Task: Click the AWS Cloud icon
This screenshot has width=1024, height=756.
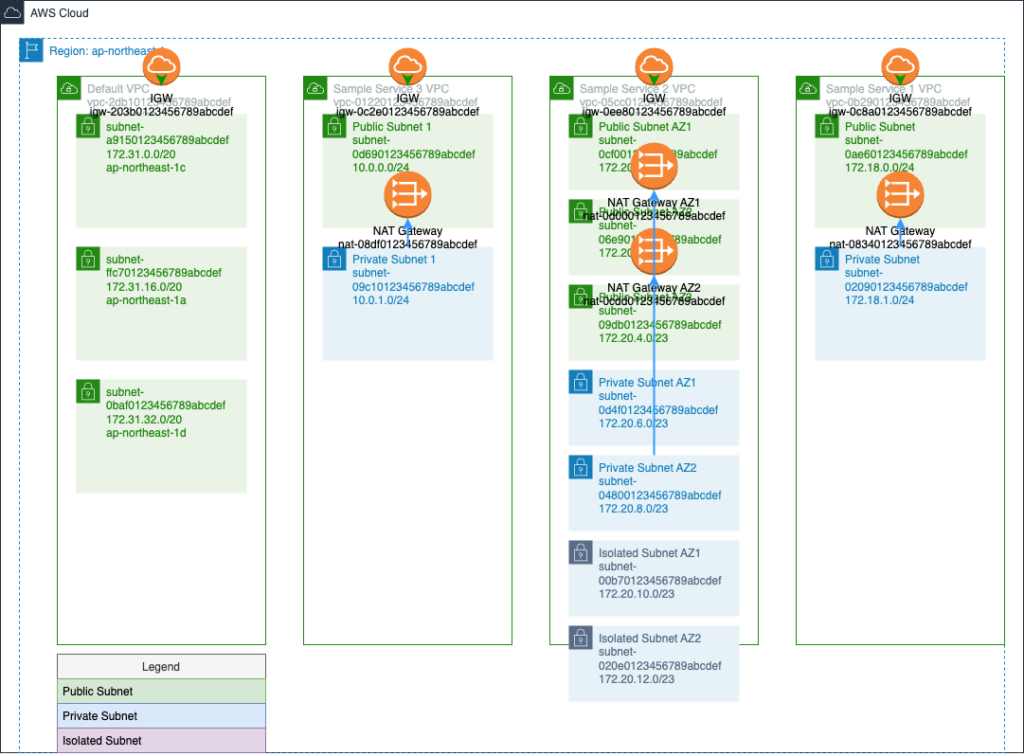Action: click(x=12, y=12)
